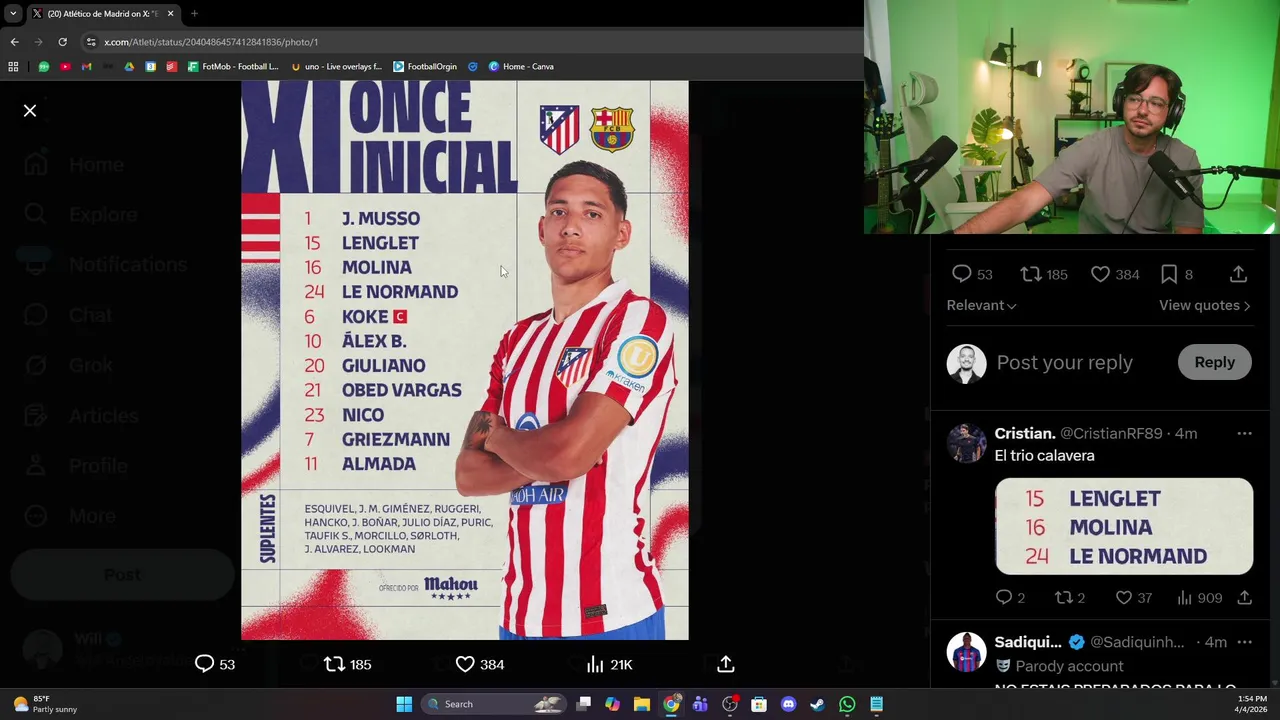Open File Explorer from the taskbar
The image size is (1280, 720).
click(x=642, y=704)
